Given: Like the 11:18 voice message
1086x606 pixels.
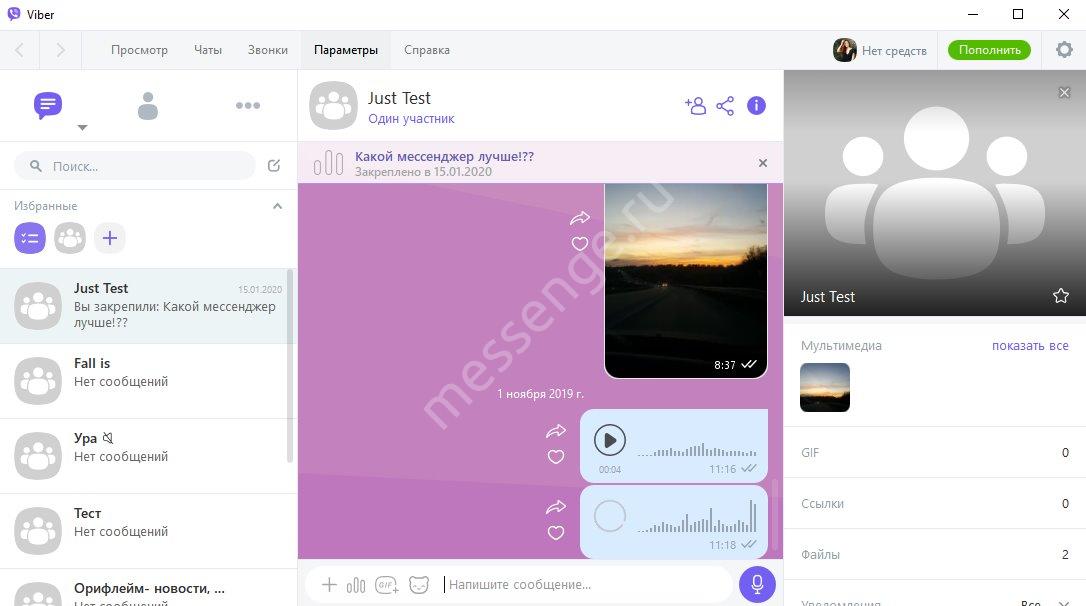Looking at the screenshot, I should coord(555,533).
